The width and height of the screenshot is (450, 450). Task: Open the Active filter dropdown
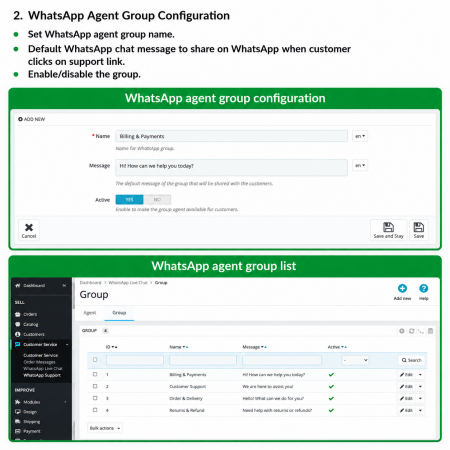pyautogui.click(x=355, y=360)
